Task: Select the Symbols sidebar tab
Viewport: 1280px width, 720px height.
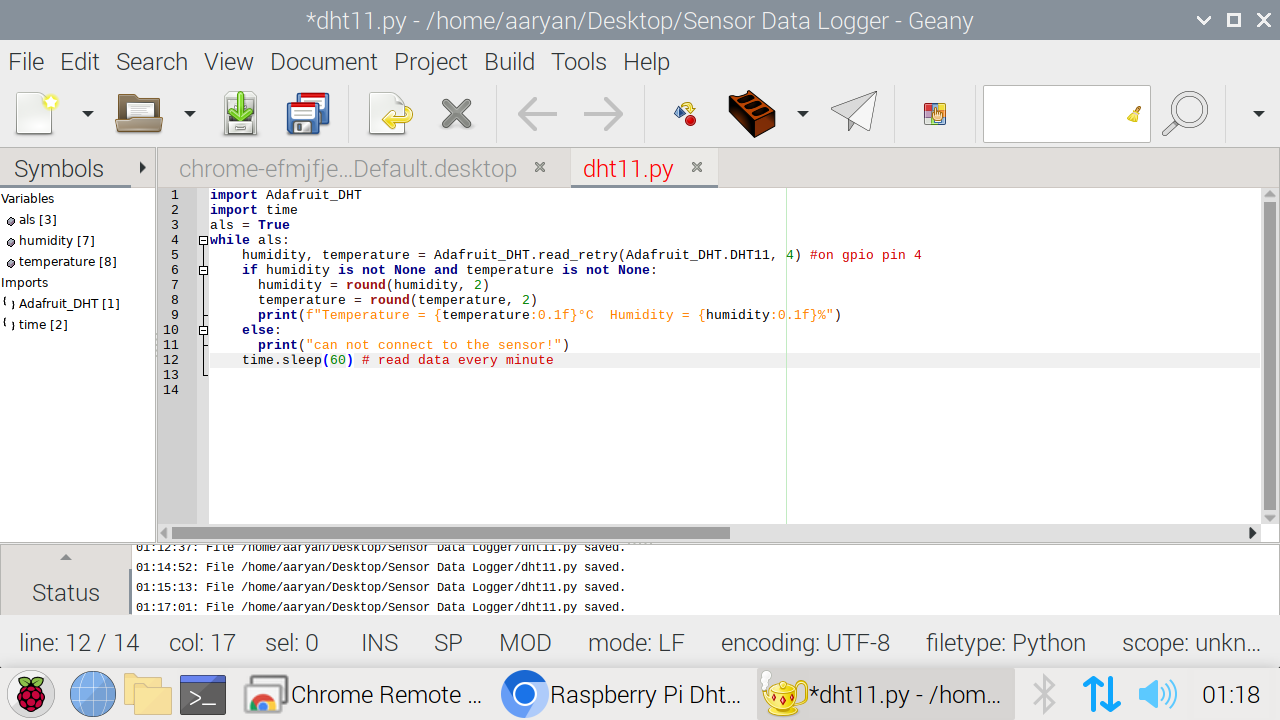Action: [x=59, y=168]
